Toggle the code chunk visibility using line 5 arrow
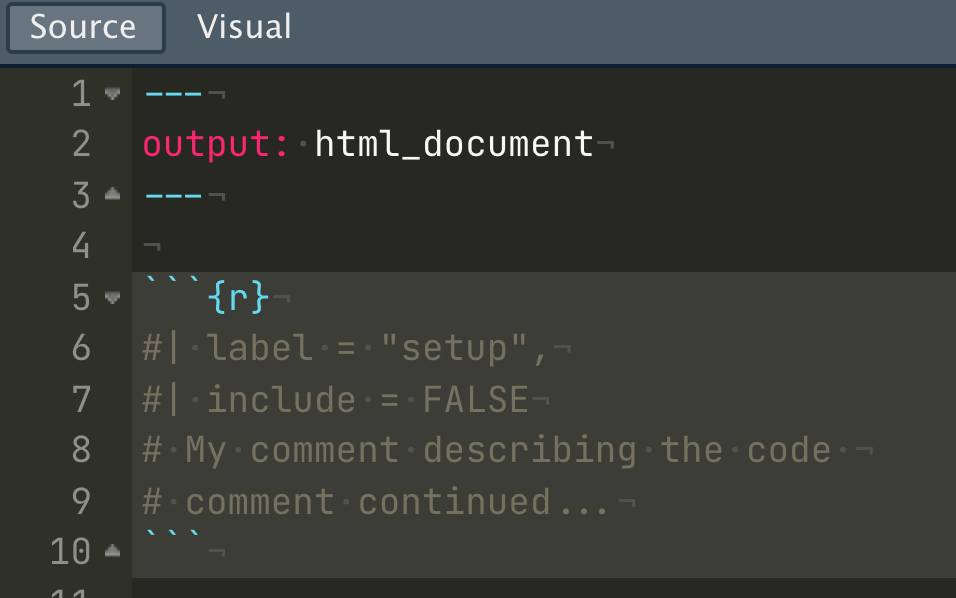The height and width of the screenshot is (598, 956). pyautogui.click(x=112, y=297)
